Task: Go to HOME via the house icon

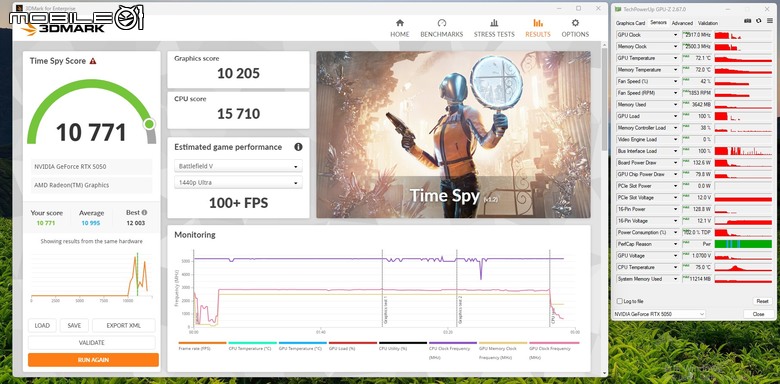Action: (x=399, y=23)
